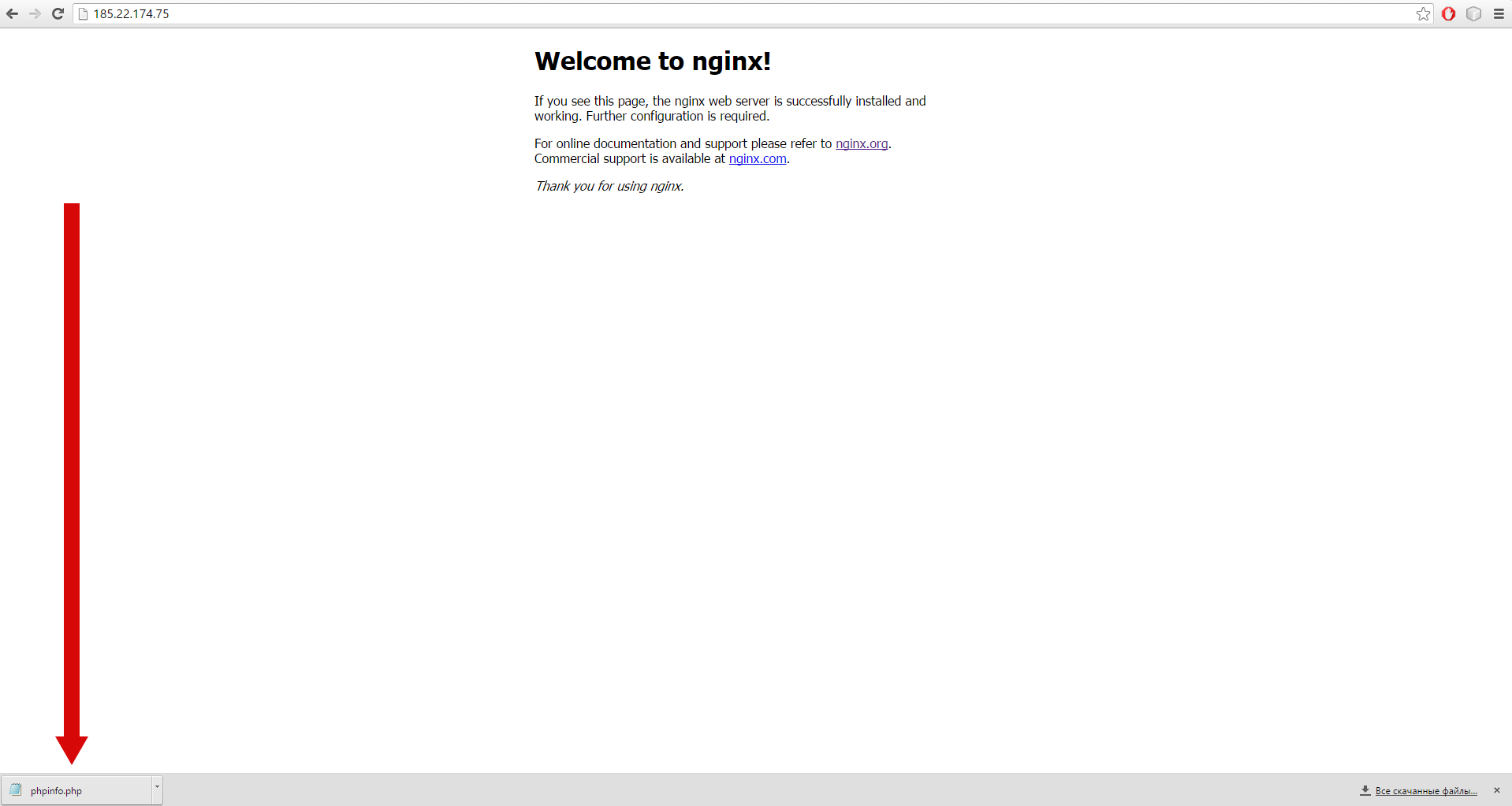
Task: Click the download arrow icon beside all downloads
Action: pos(1365,790)
